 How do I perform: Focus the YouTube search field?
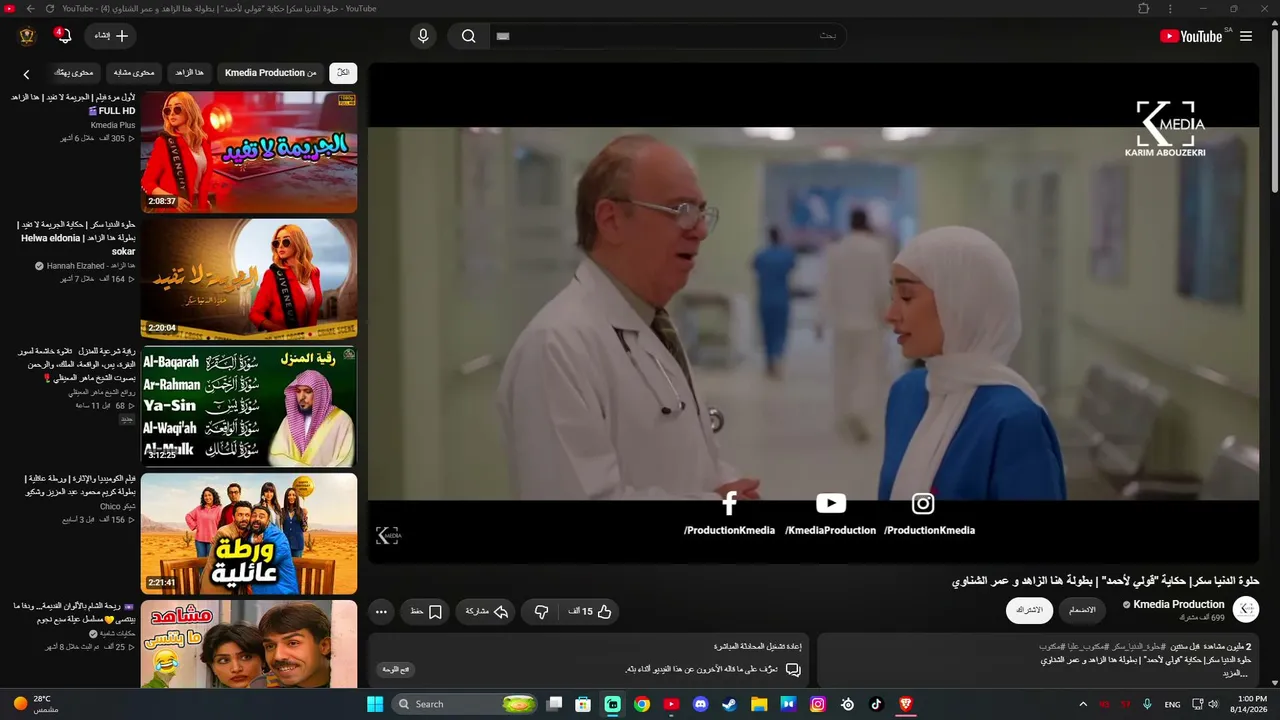[668, 36]
